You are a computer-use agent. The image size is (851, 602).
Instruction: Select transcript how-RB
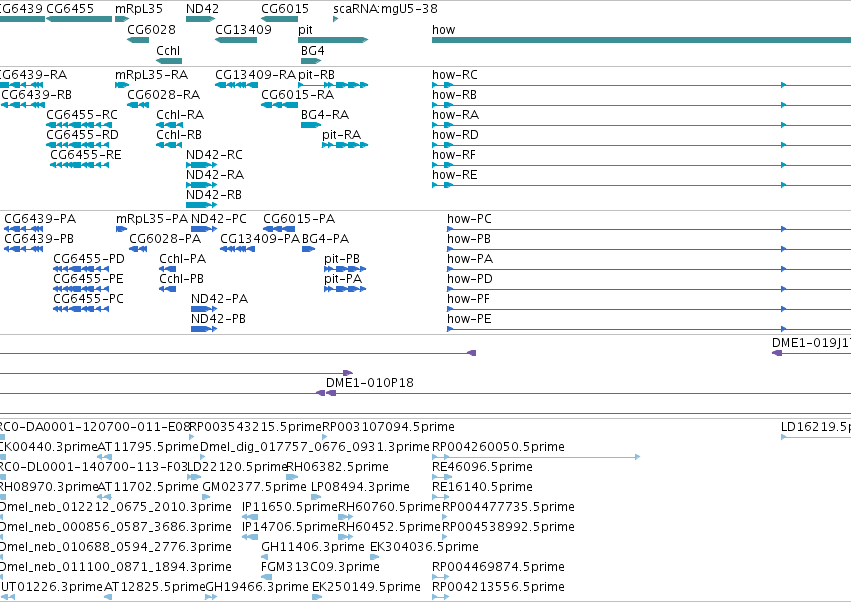[x=454, y=94]
